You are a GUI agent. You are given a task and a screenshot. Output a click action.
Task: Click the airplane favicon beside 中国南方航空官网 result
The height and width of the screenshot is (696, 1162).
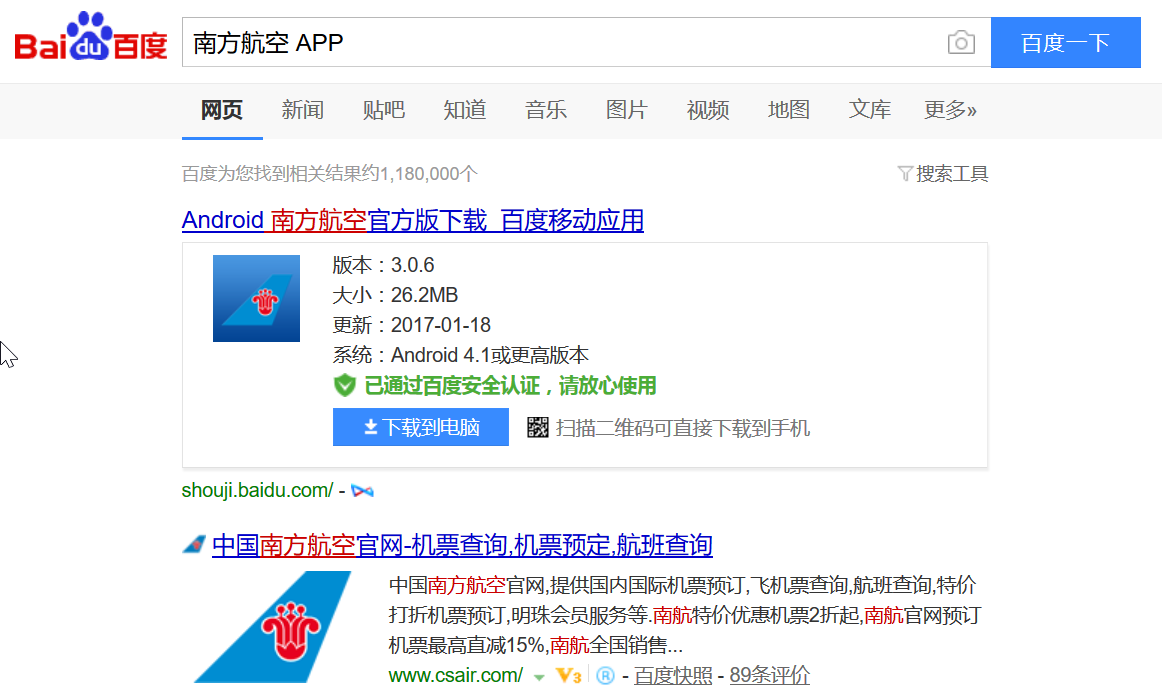[x=192, y=544]
